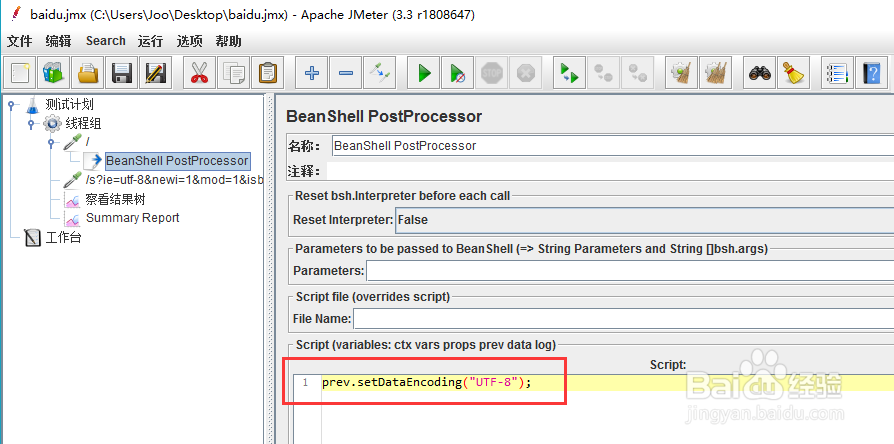
Task: Click the Parameters input field
Action: coord(629,271)
